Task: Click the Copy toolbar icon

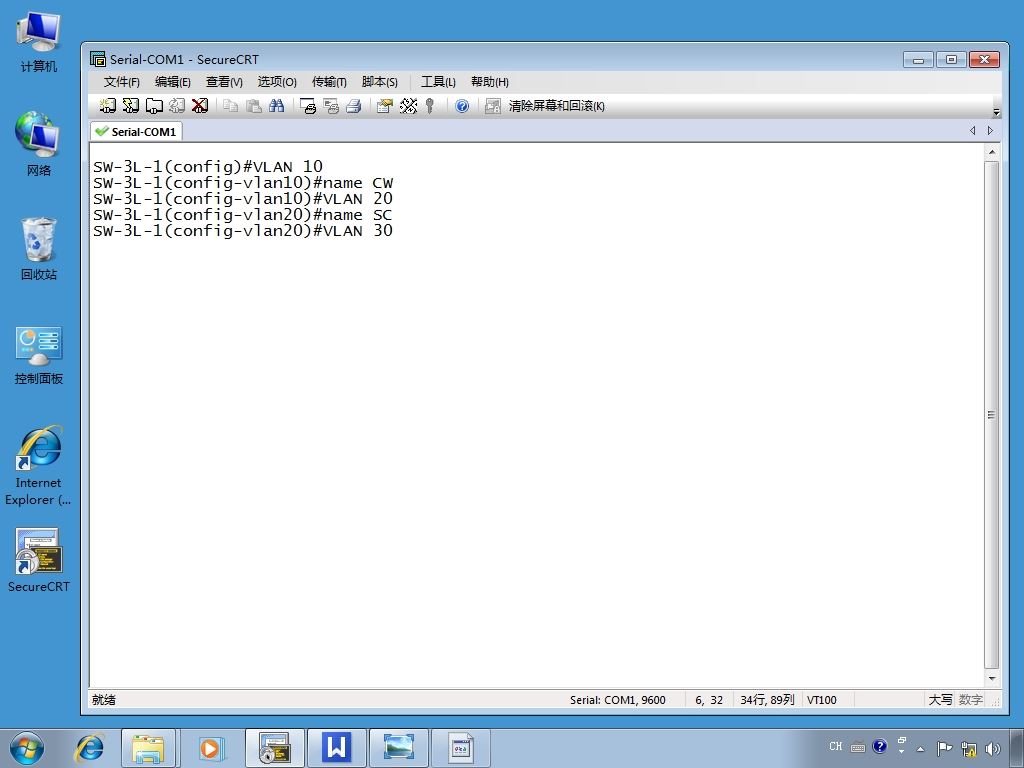Action: pyautogui.click(x=231, y=106)
